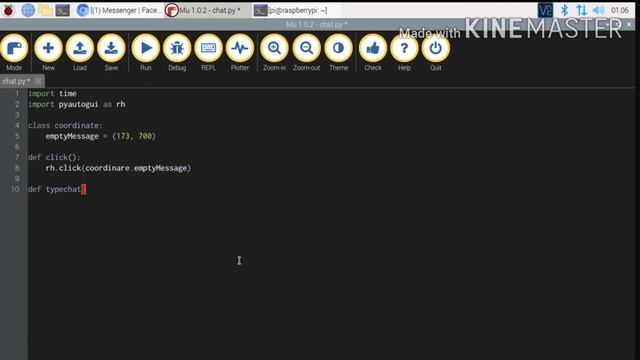Quit the Mu editor
The width and height of the screenshot is (640, 360).
(436, 53)
